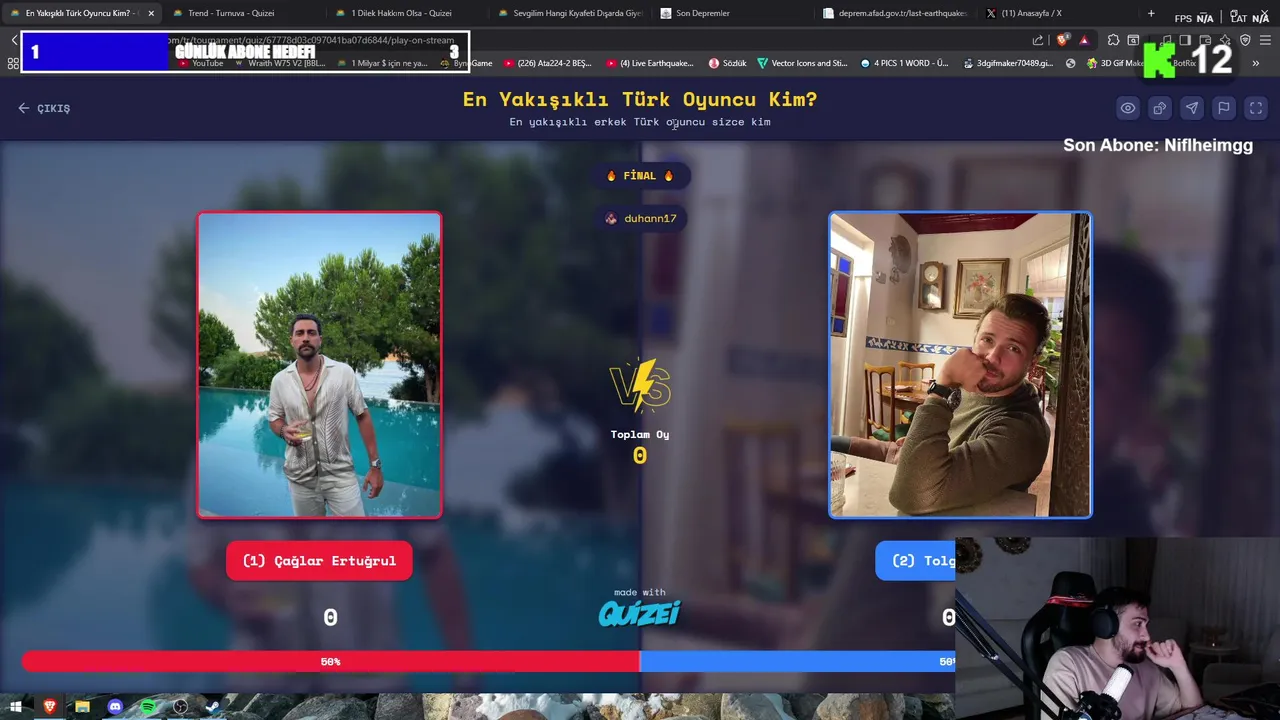Close the En Yakışıklı Türk Oyuncu tab

pyautogui.click(x=151, y=13)
